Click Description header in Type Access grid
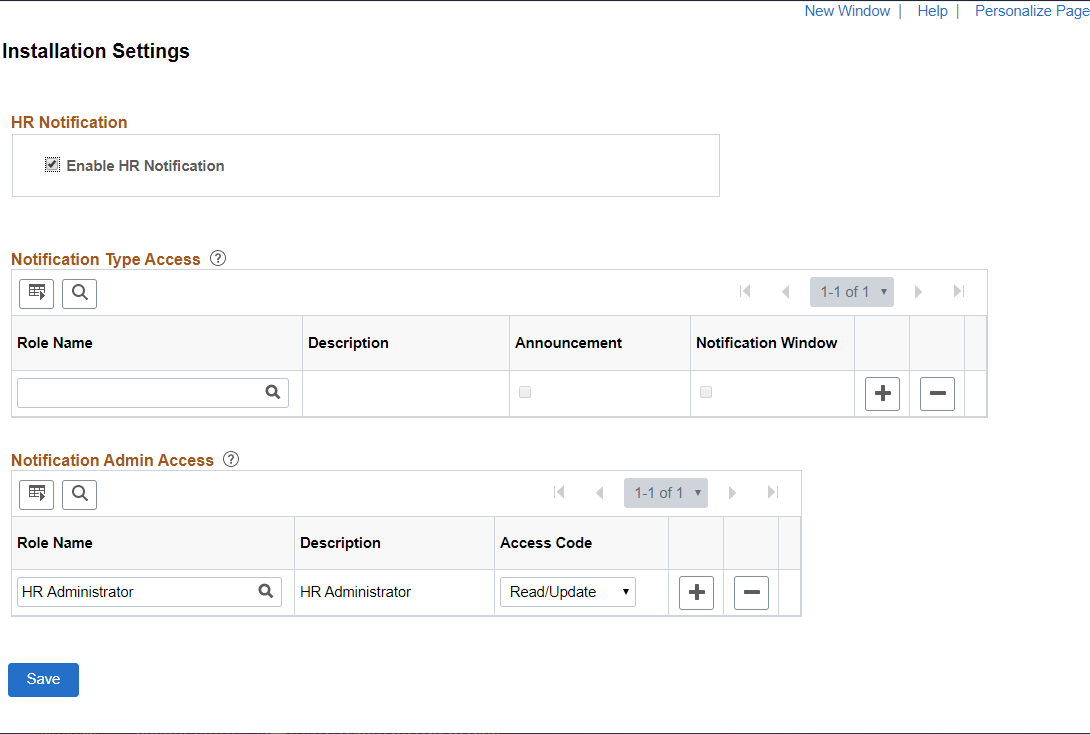Screen dimensions: 1090x734 (348, 343)
